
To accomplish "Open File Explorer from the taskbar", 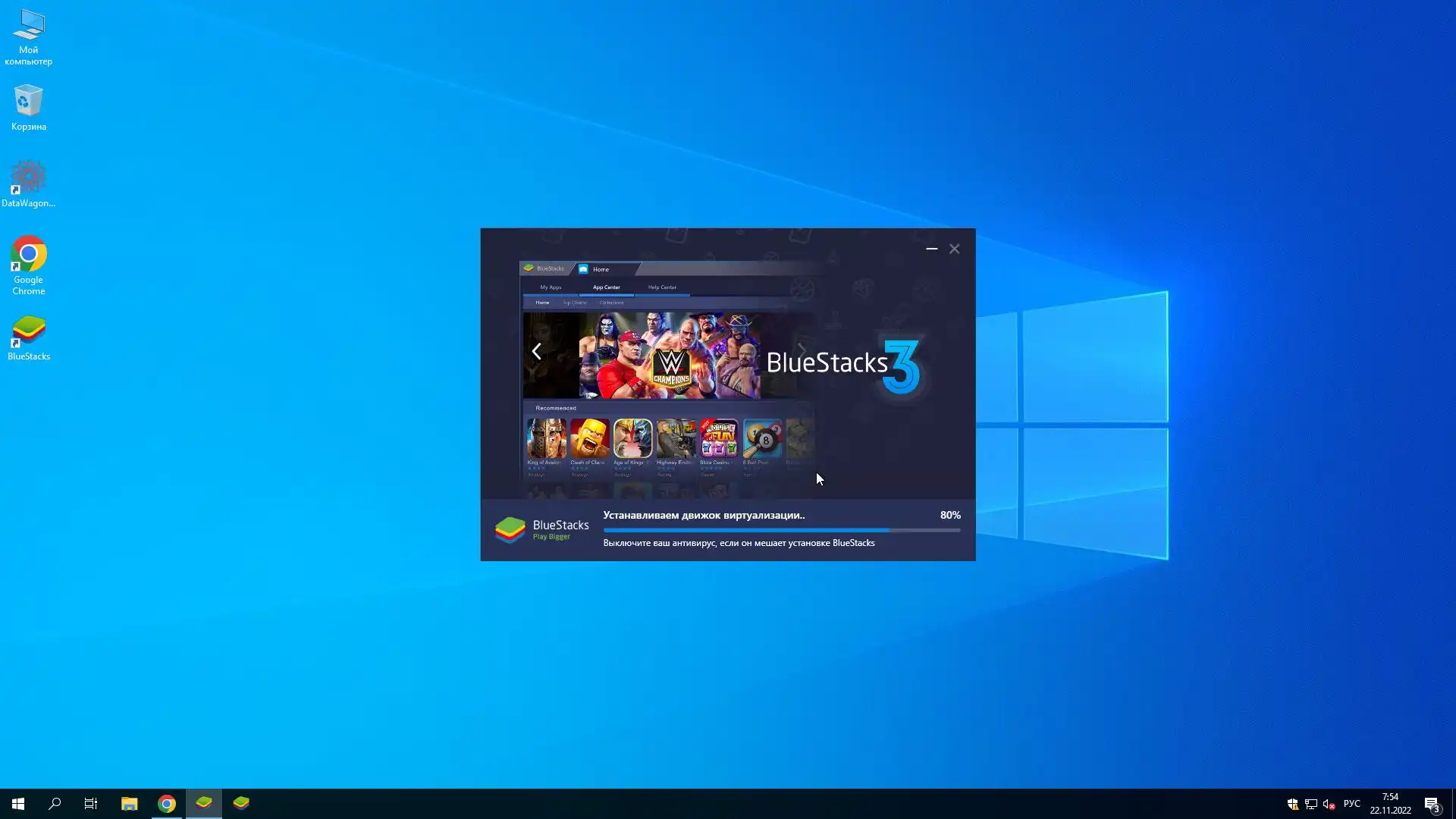I will (x=129, y=803).
